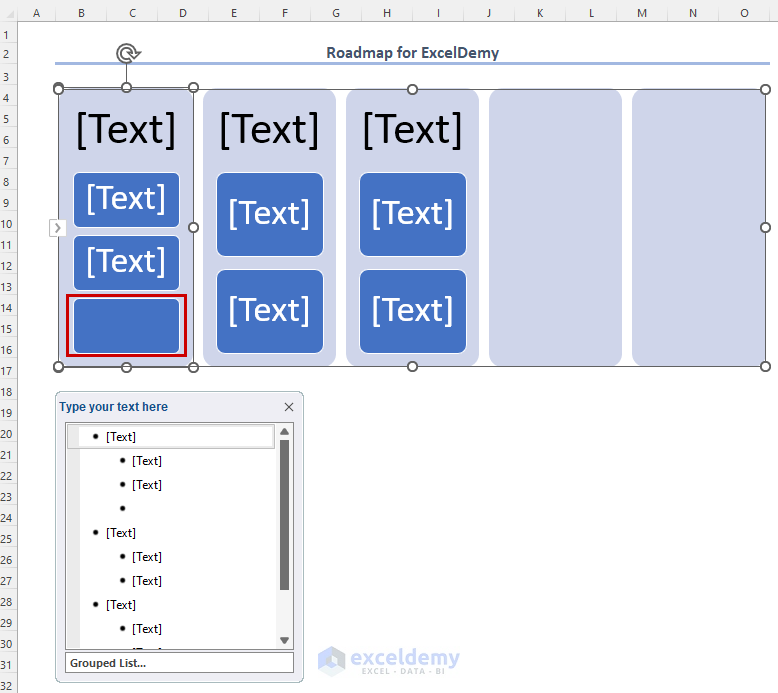Screen dimensions: 778x693
Task: Click the 'Roadmap for ExcelDemy' title cell
Action: coord(412,53)
